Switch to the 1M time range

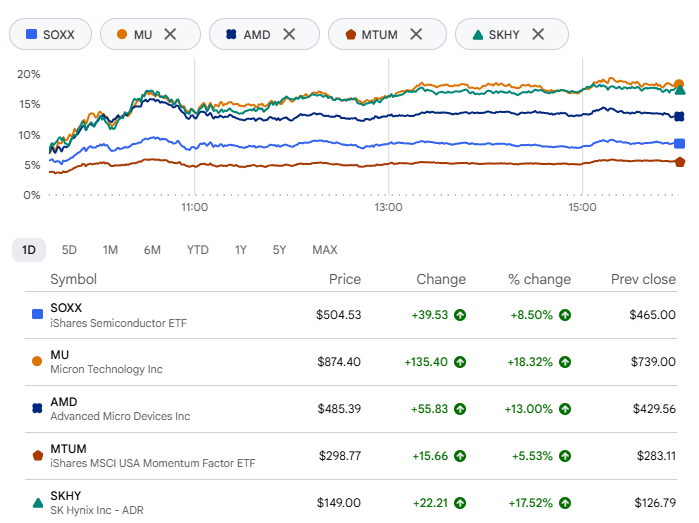click(x=110, y=250)
